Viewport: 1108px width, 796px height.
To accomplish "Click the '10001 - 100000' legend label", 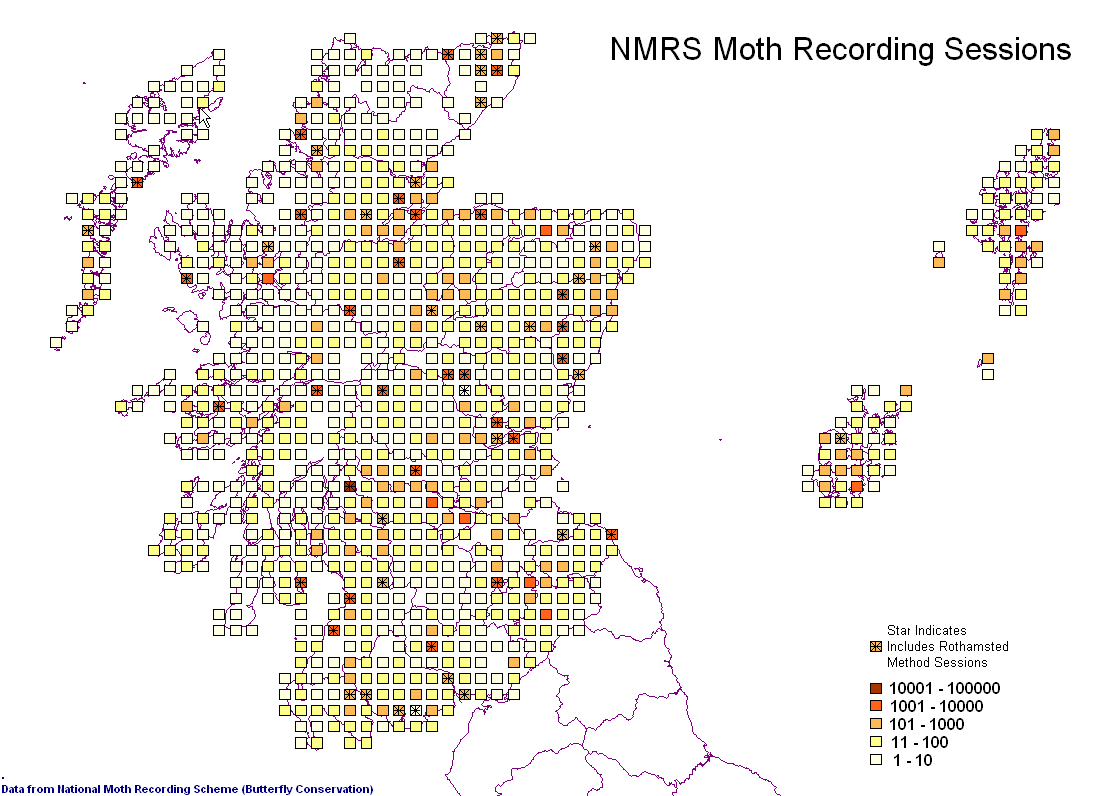I will click(x=945, y=688).
